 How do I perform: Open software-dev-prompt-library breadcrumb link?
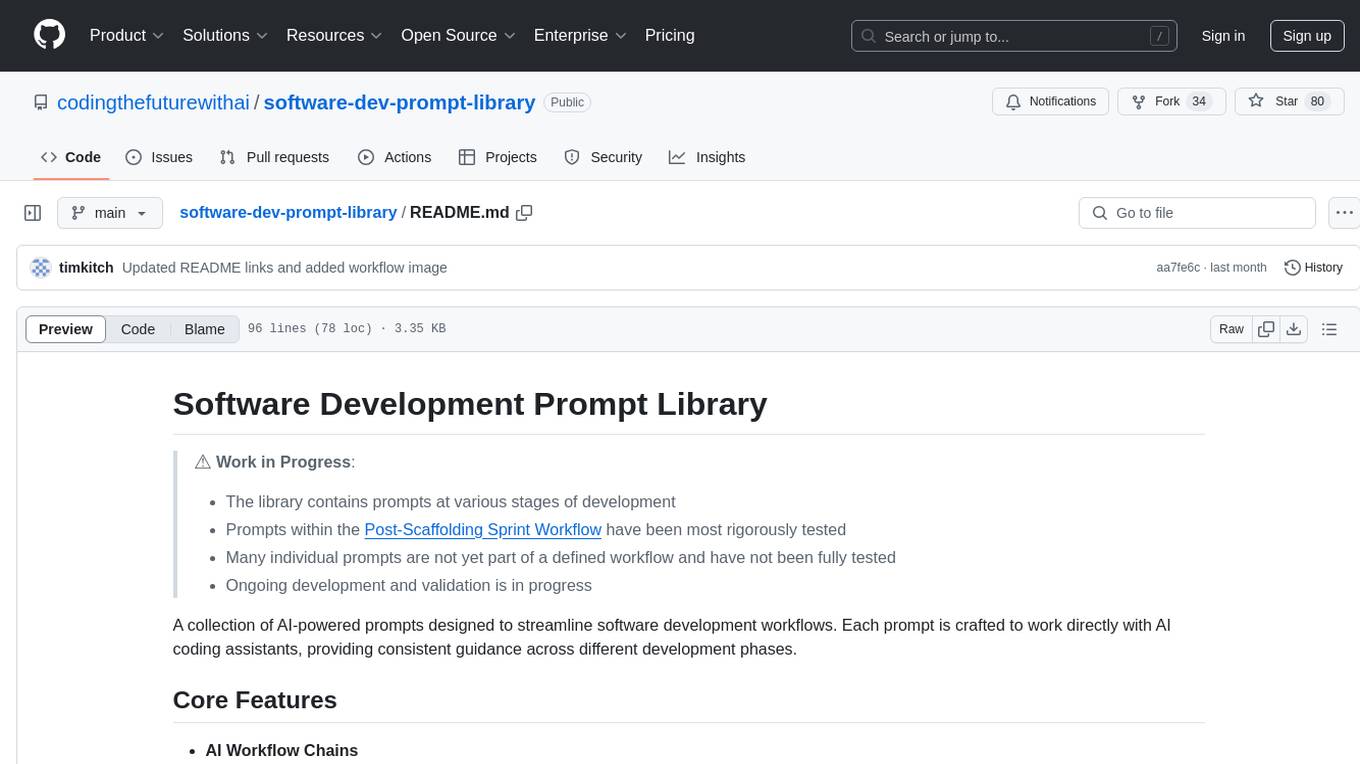pos(288,213)
